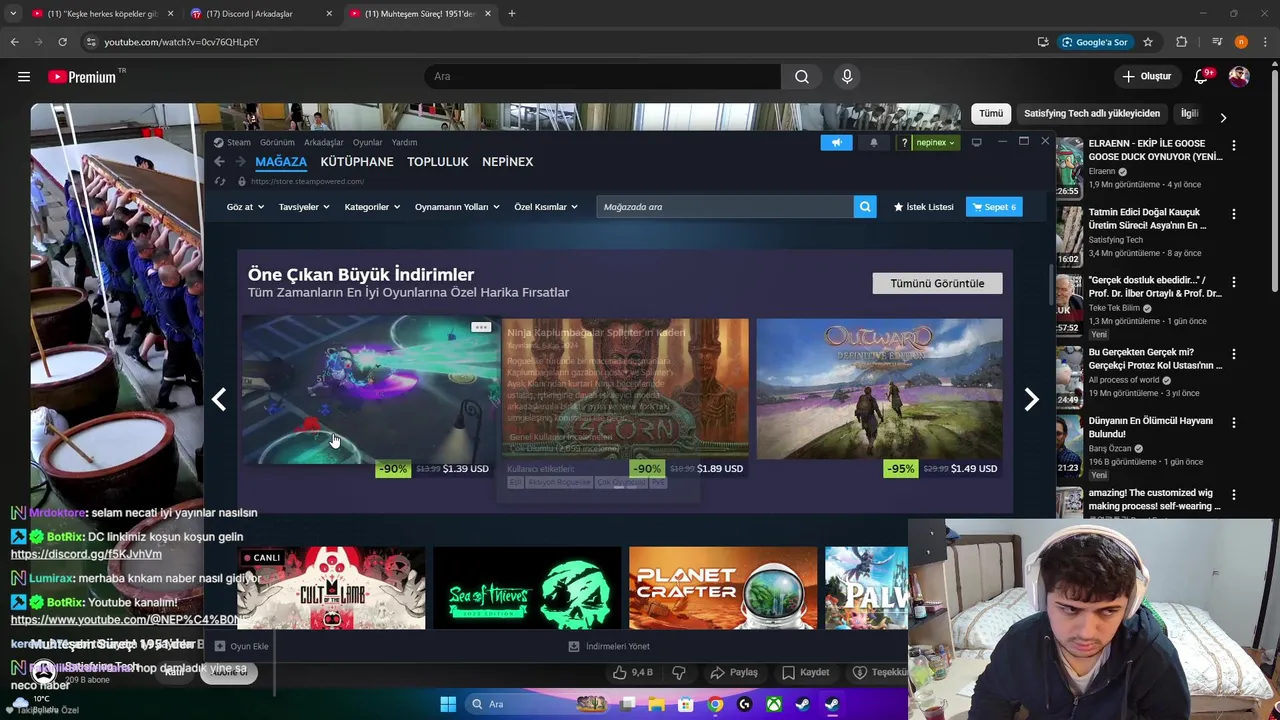The image size is (1280, 720).
Task: Switch to the KÜTÜPHANE tab in Steam
Action: tap(357, 162)
